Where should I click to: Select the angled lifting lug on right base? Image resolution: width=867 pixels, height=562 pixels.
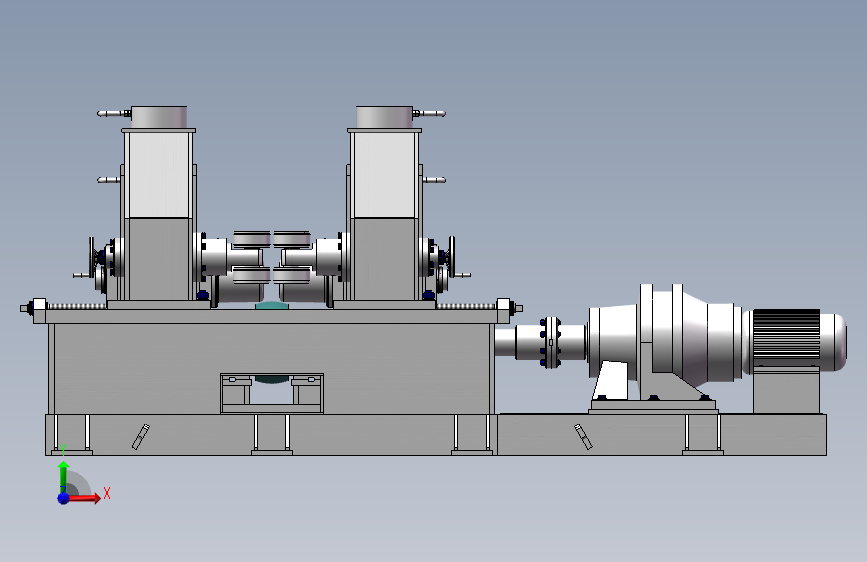click(x=583, y=437)
